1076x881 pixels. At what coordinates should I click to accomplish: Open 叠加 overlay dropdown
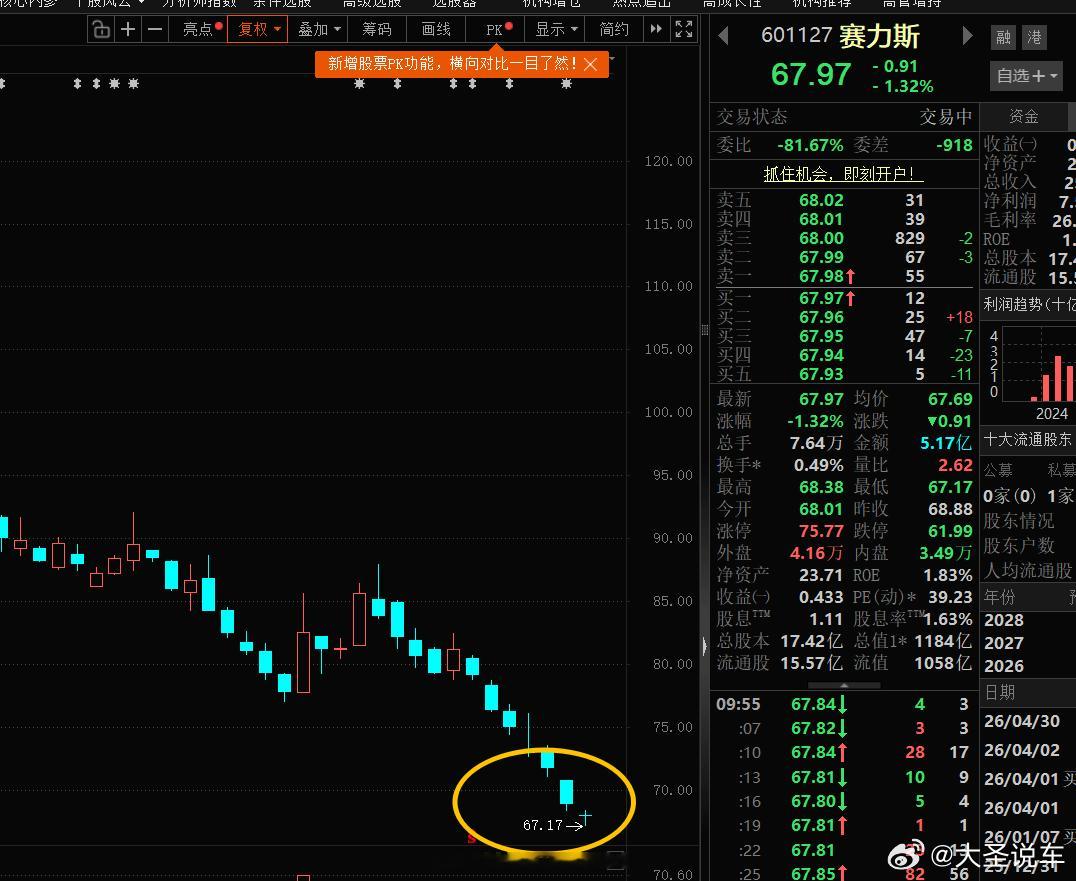click(x=318, y=30)
